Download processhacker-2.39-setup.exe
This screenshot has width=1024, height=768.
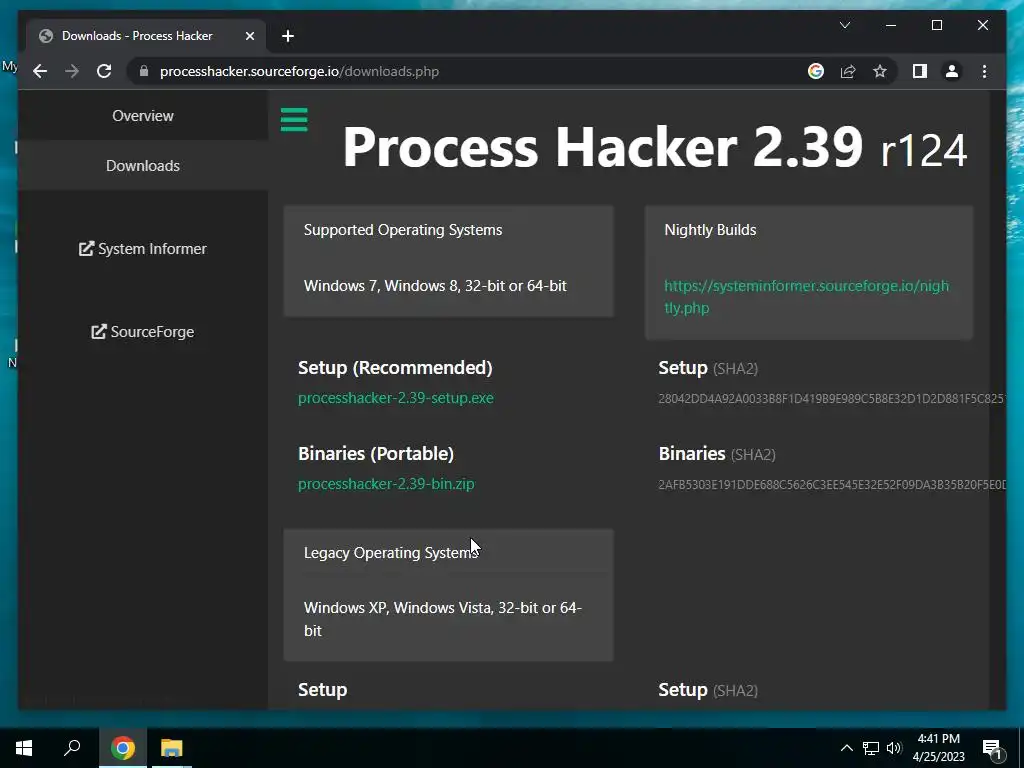point(396,398)
